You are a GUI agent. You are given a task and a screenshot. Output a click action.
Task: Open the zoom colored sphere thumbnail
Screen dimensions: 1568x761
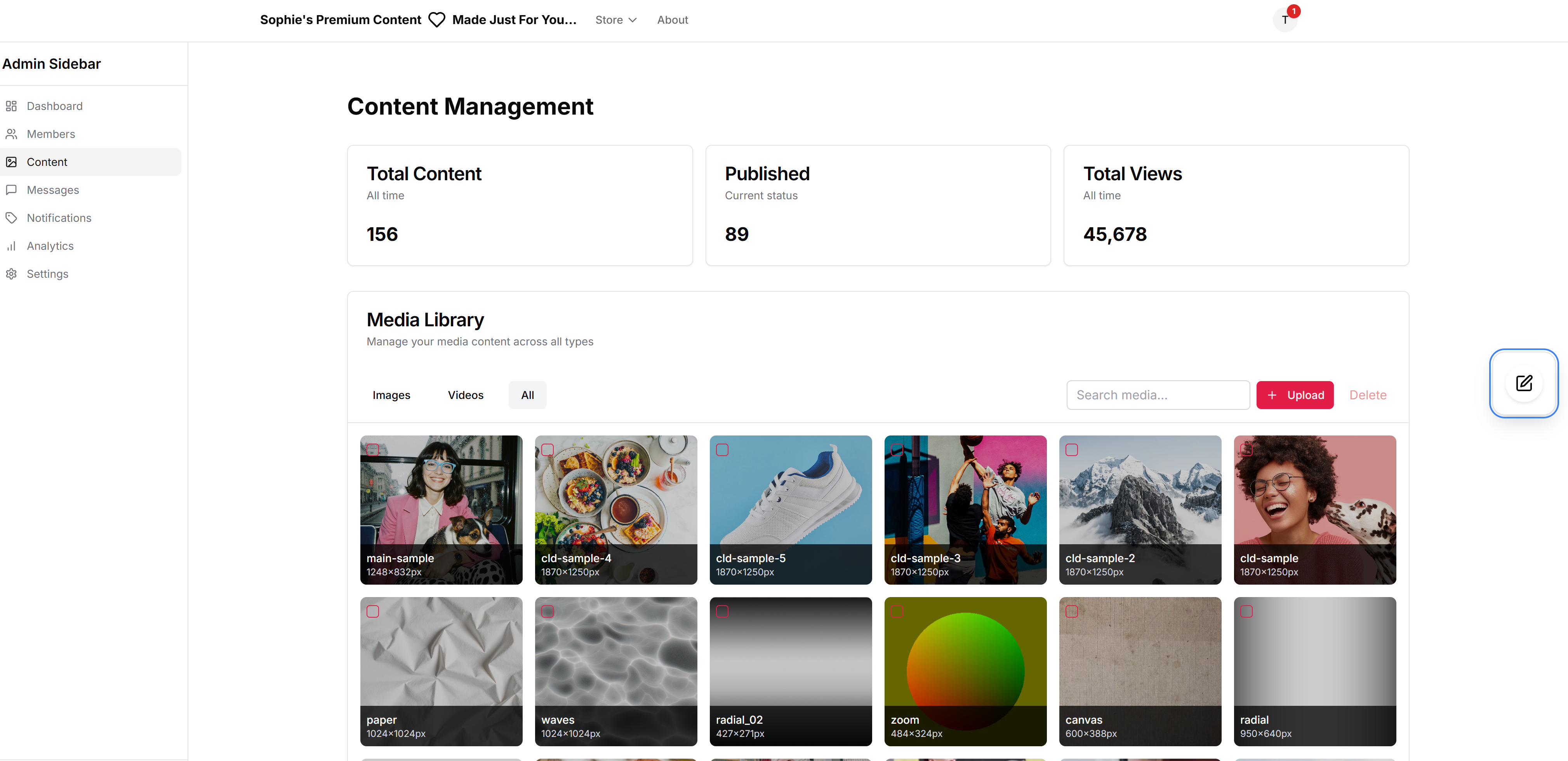(x=965, y=672)
